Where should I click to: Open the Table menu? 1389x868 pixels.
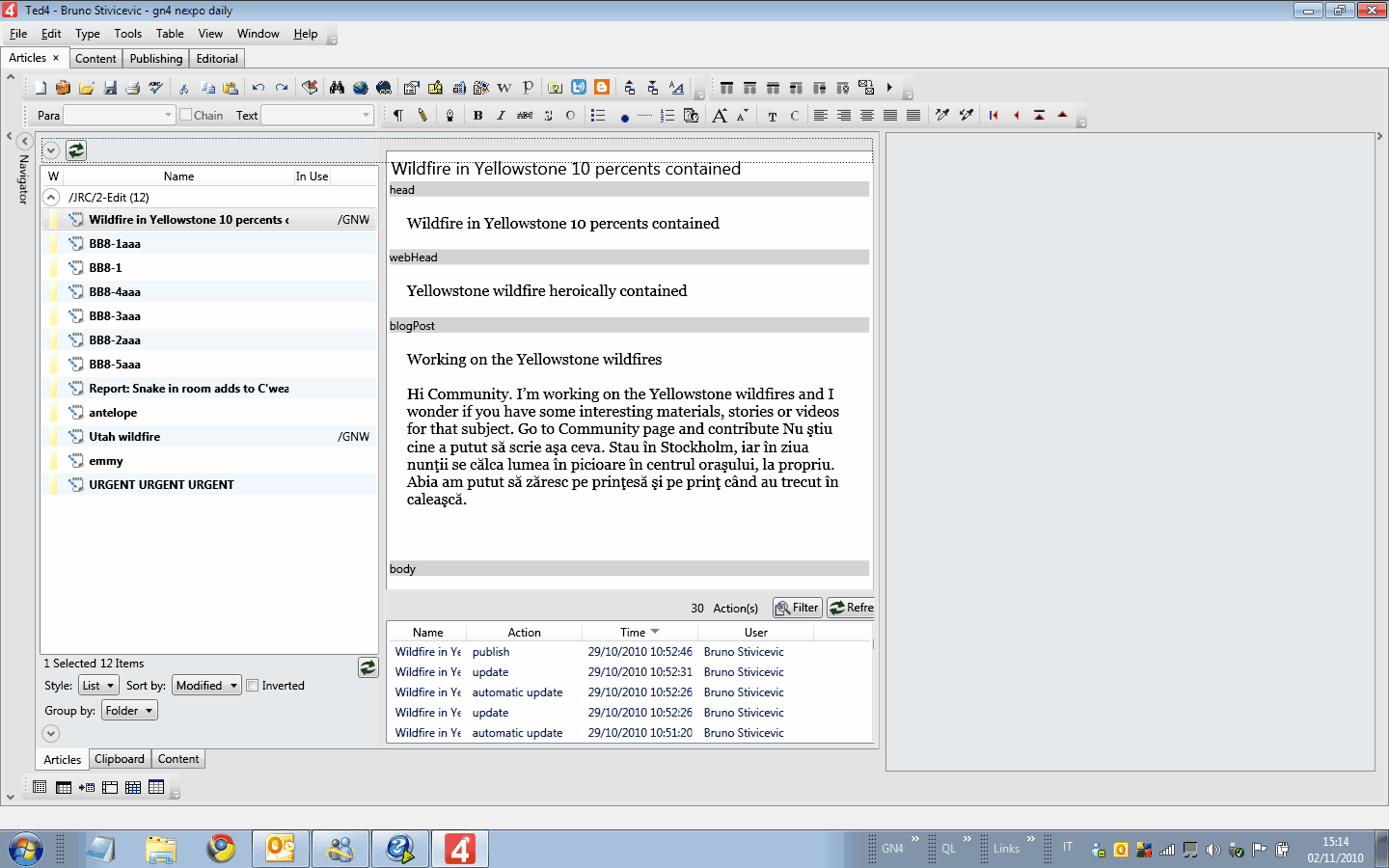tap(170, 34)
